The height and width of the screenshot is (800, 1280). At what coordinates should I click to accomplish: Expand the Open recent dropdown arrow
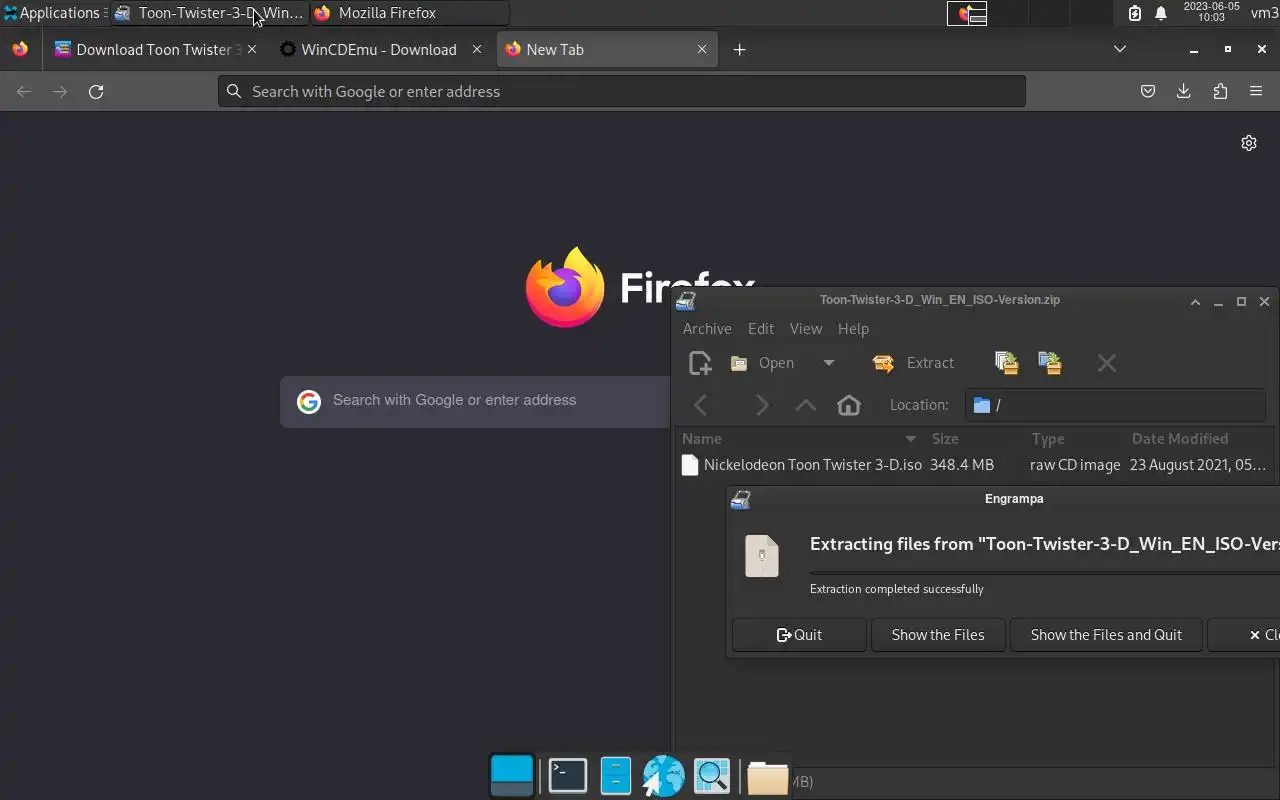tap(828, 363)
